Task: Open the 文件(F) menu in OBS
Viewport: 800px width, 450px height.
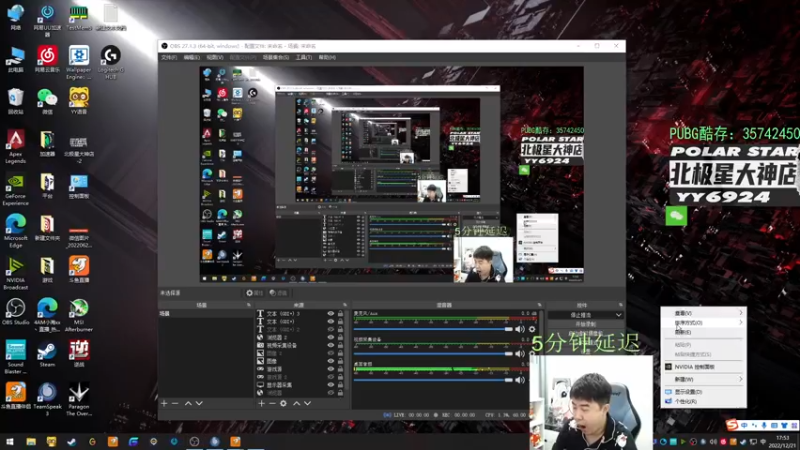Action: coord(169,58)
